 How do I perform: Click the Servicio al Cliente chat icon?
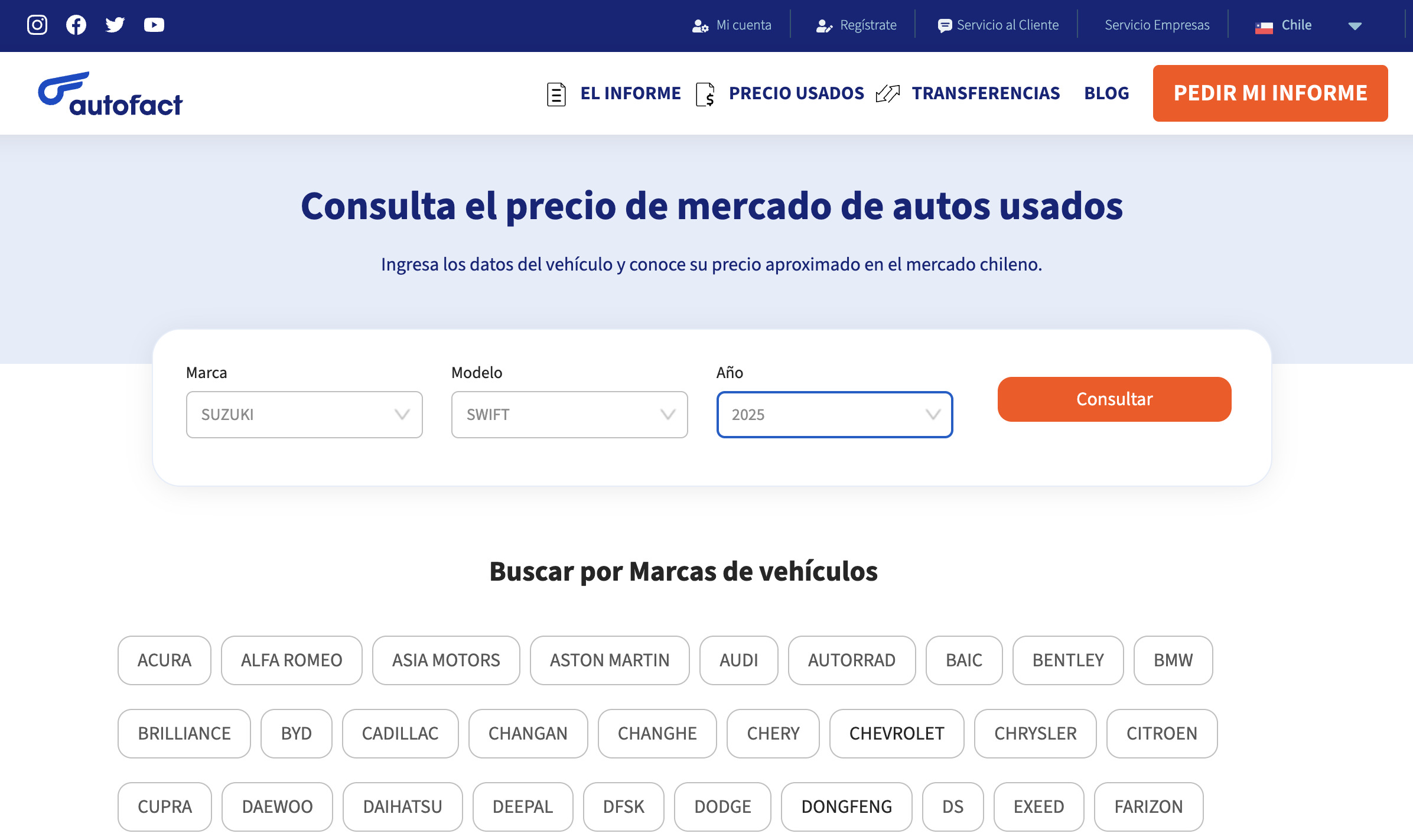pos(945,25)
